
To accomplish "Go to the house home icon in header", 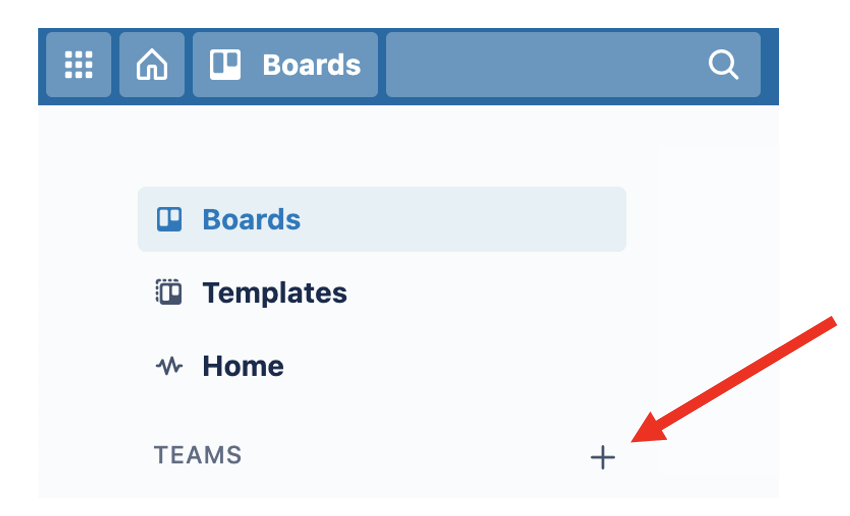I will click(152, 64).
